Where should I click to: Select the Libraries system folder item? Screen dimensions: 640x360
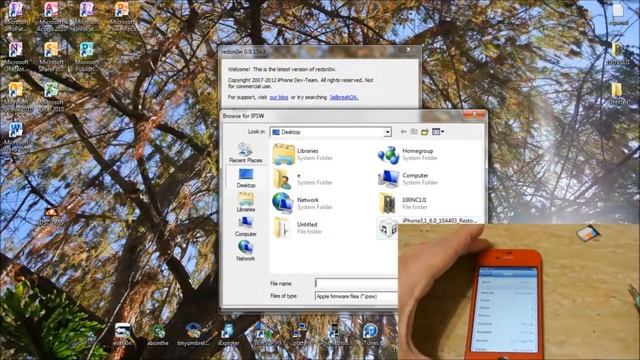(x=303, y=154)
